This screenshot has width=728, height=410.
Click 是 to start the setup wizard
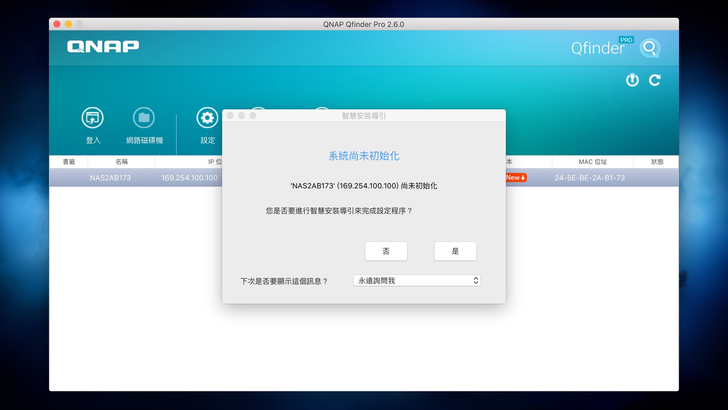455,251
